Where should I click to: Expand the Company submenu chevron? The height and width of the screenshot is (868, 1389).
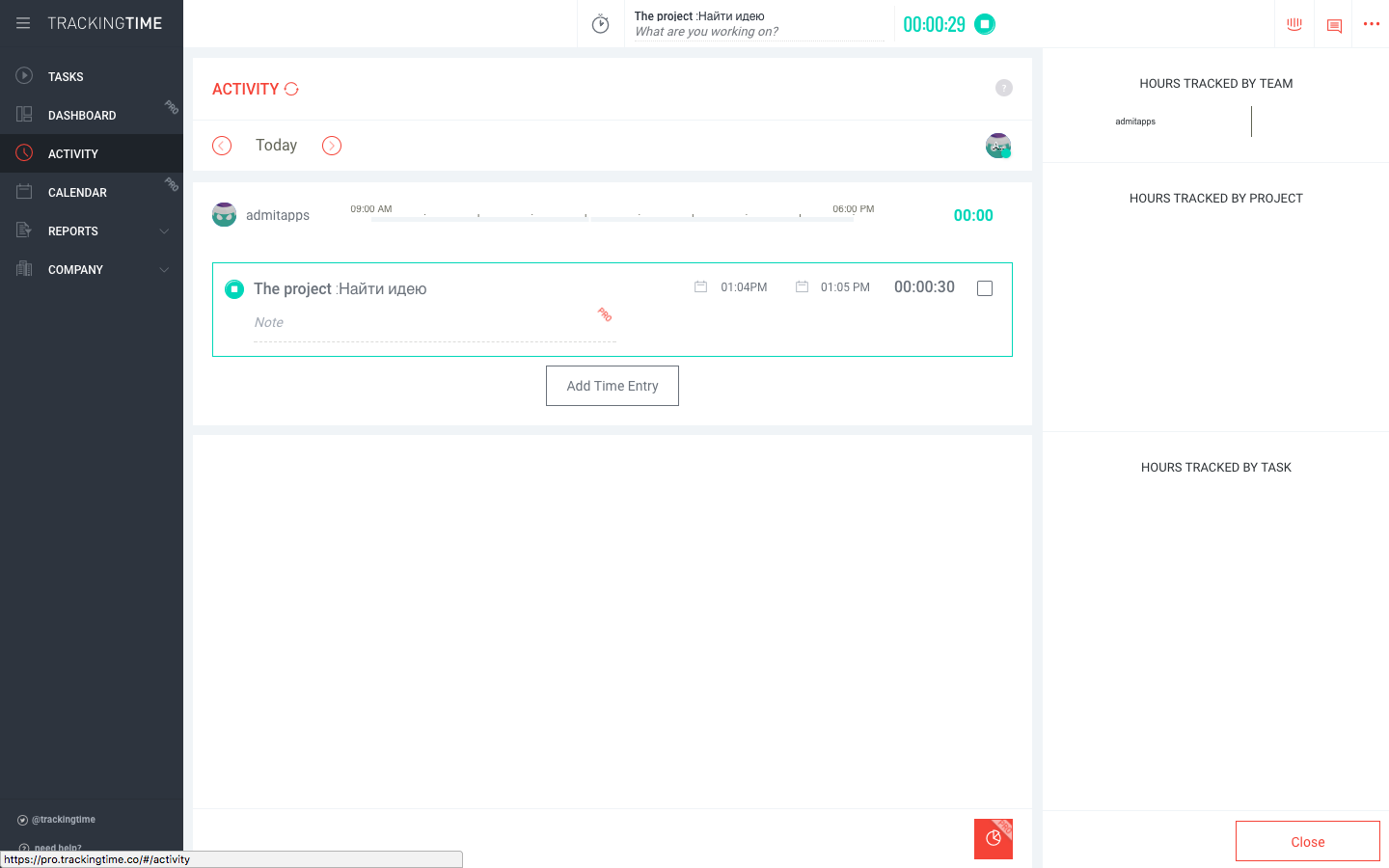tap(164, 270)
